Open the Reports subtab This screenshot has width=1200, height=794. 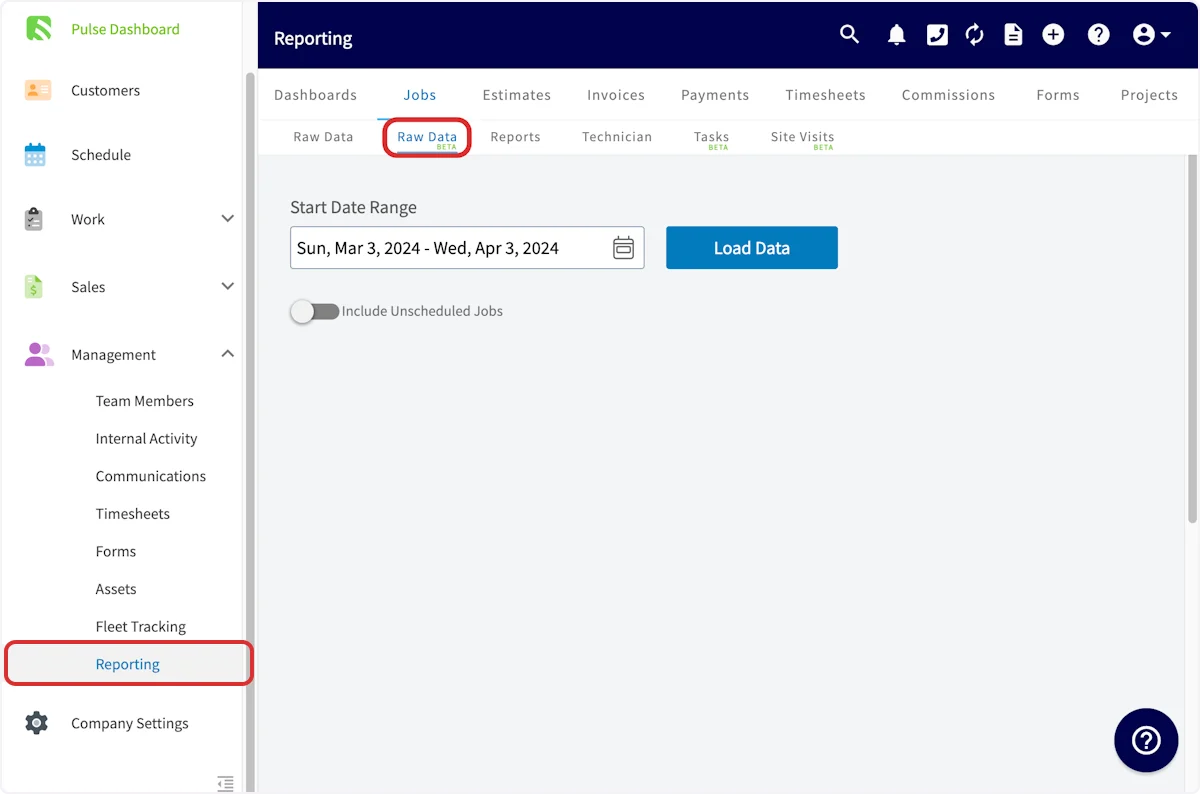click(515, 137)
